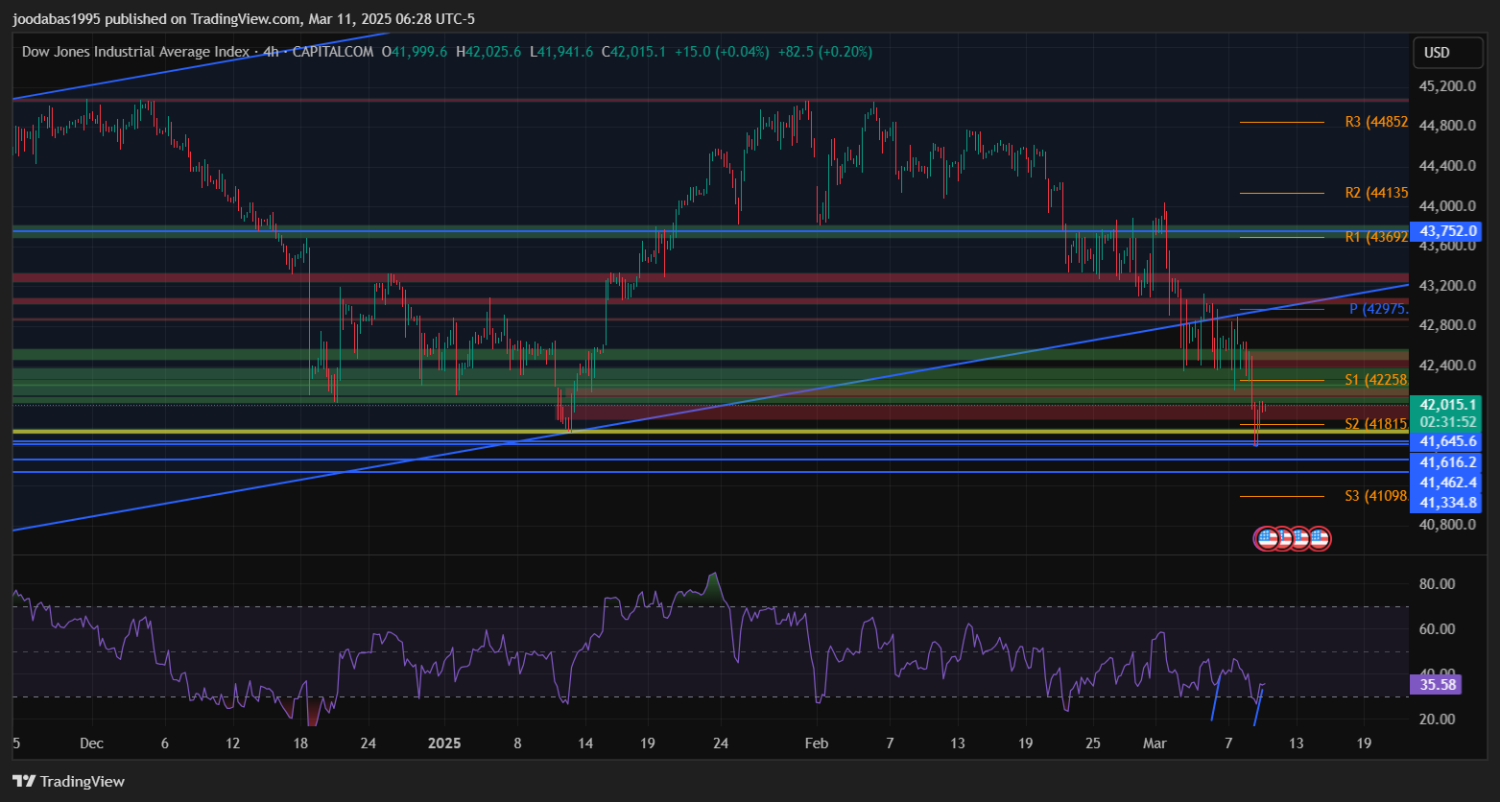Click the R1 pivot level label
The height and width of the screenshot is (802, 1500).
click(1376, 237)
